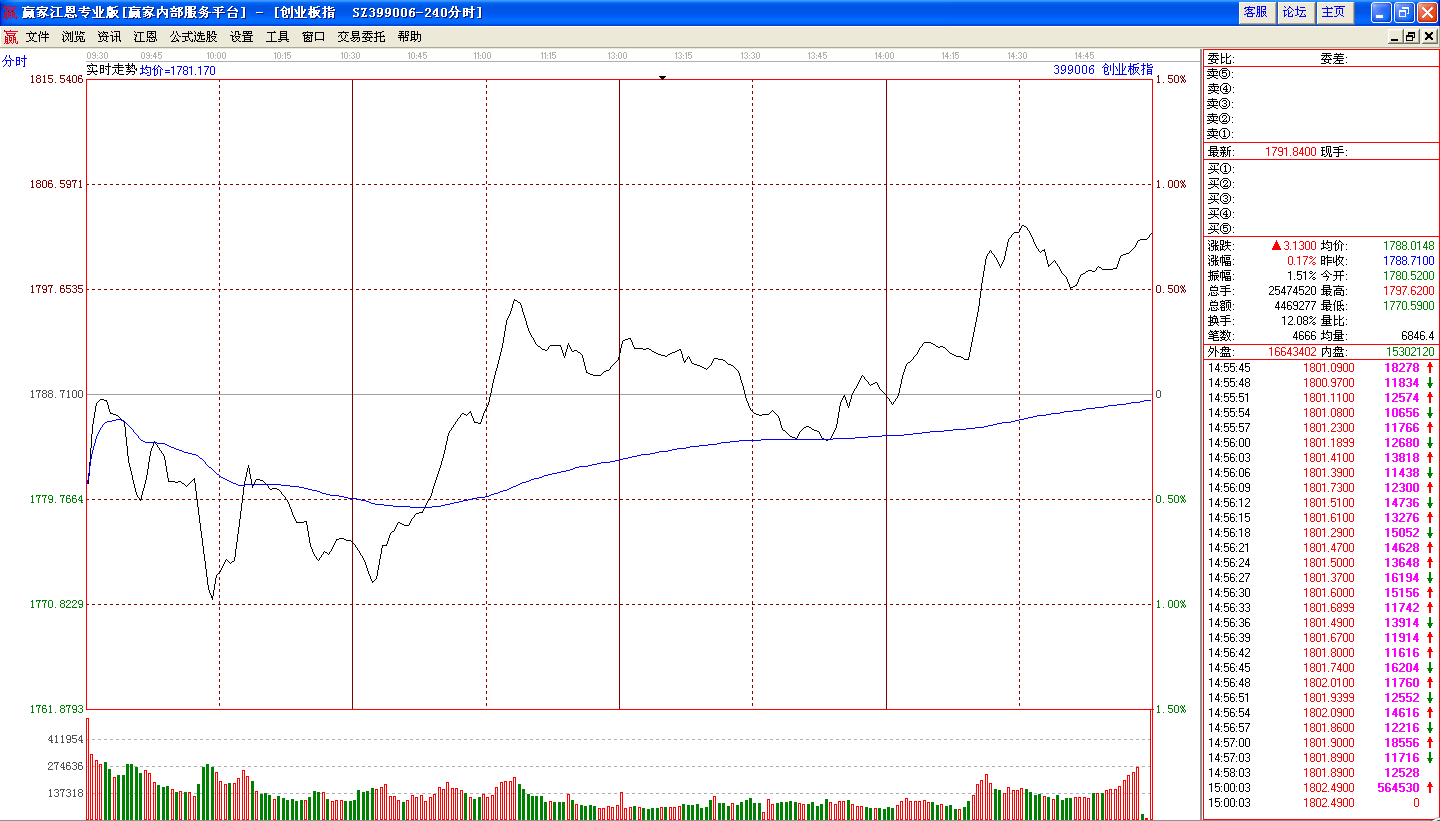Select the 14:56:48 tick row
1440x821 pixels.
[x=1320, y=683]
